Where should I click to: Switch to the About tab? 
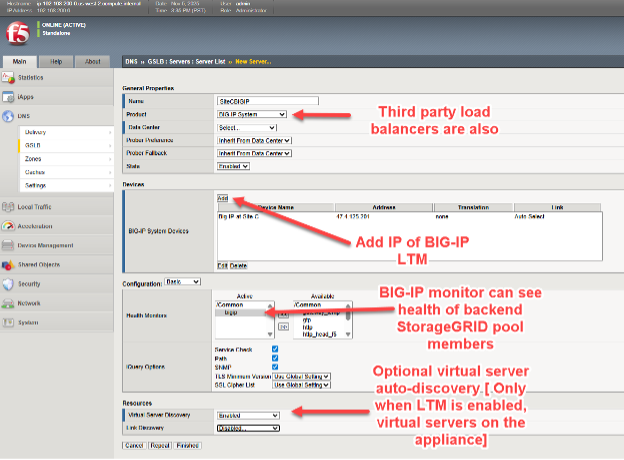tap(92, 62)
